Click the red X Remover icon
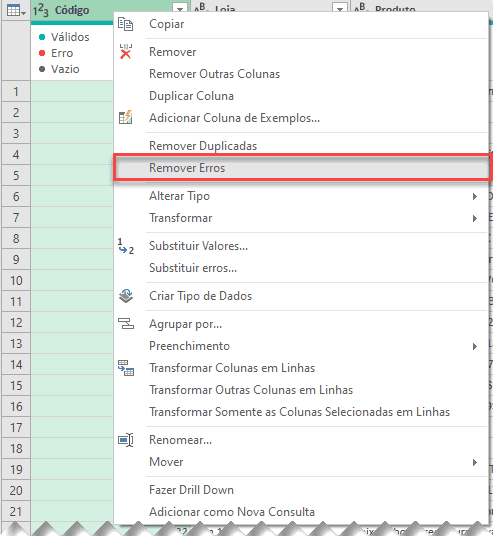 click(x=125, y=52)
